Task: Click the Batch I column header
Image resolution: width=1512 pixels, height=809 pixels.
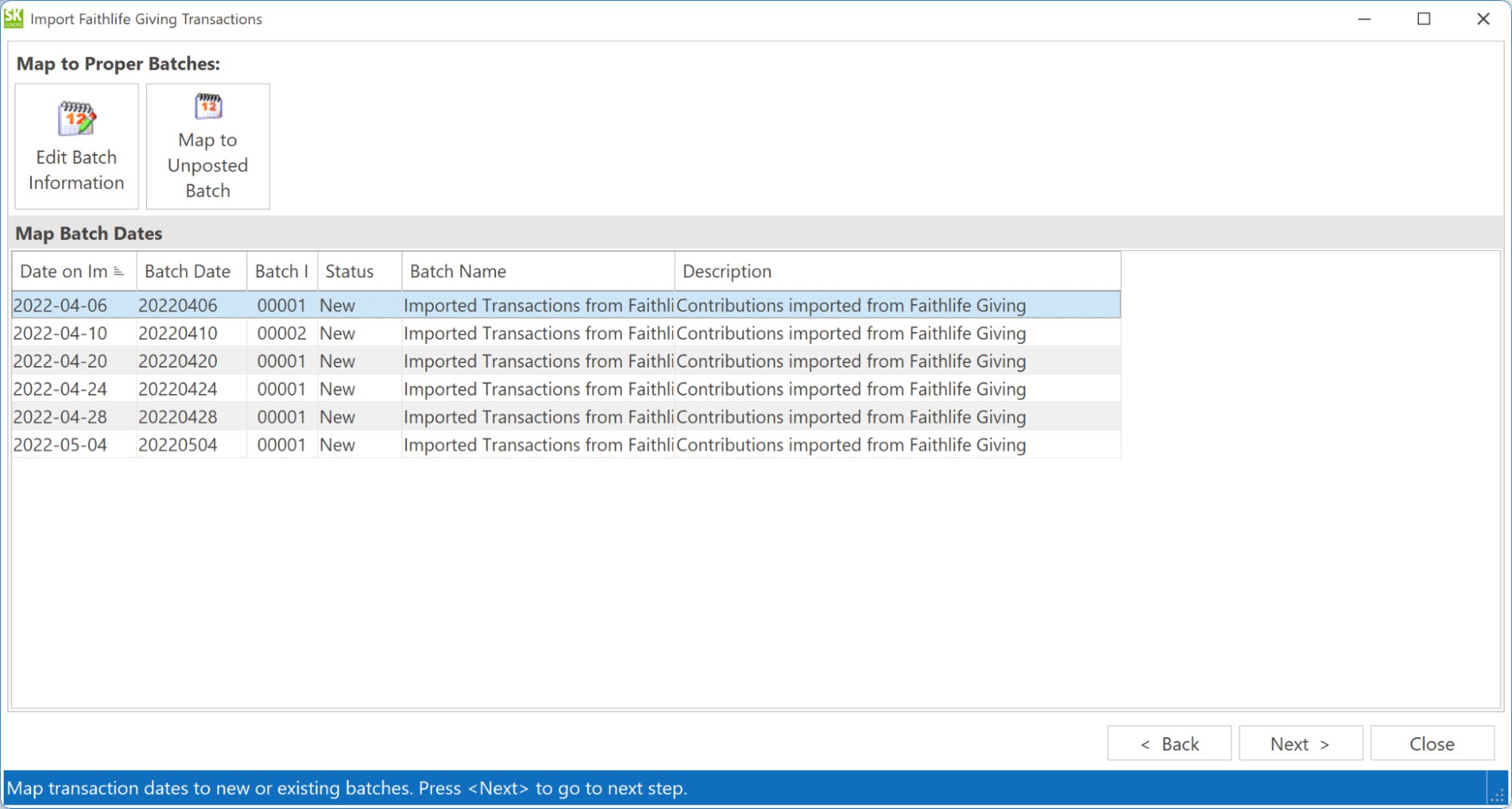Action: [282, 271]
